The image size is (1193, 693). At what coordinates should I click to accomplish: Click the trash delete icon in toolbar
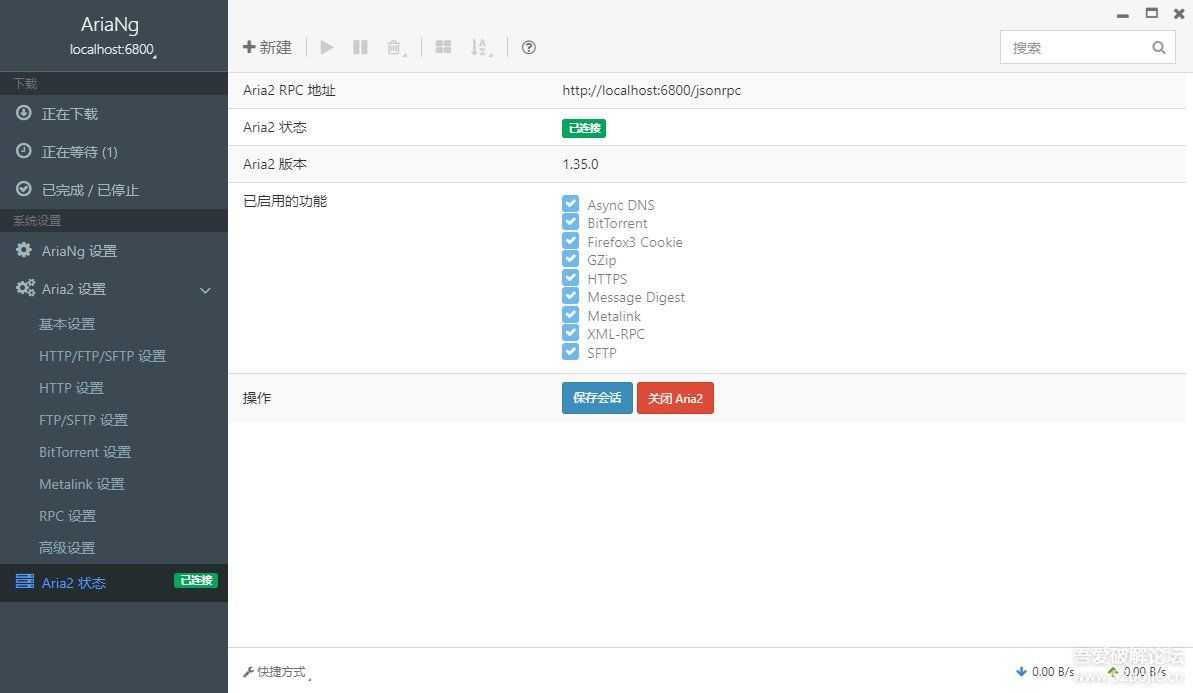click(395, 48)
